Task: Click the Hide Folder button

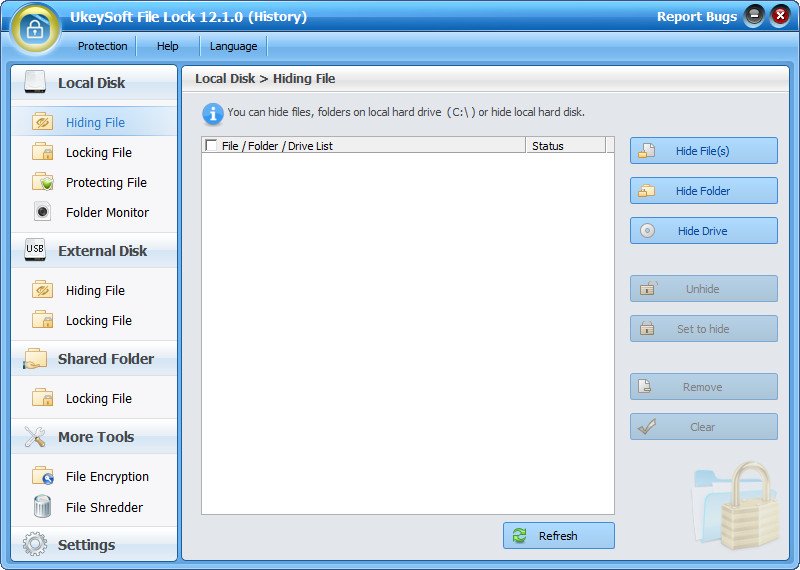Action: click(704, 190)
